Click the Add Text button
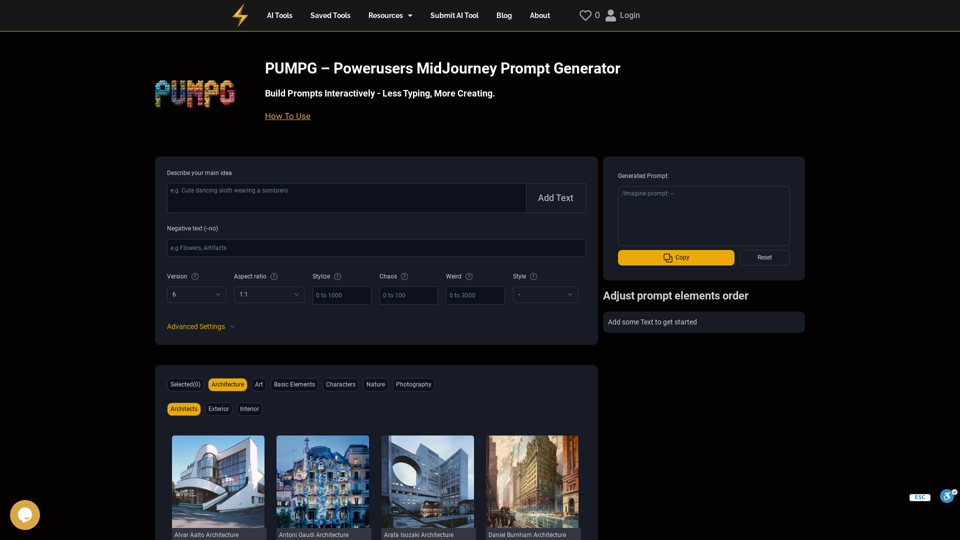Screen dimensions: 960x540 click(x=555, y=198)
